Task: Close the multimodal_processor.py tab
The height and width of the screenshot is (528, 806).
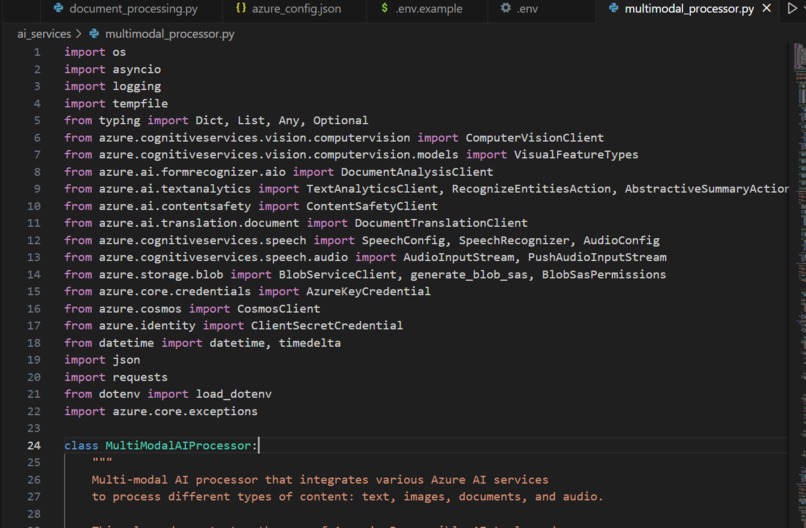Action: 766,8
